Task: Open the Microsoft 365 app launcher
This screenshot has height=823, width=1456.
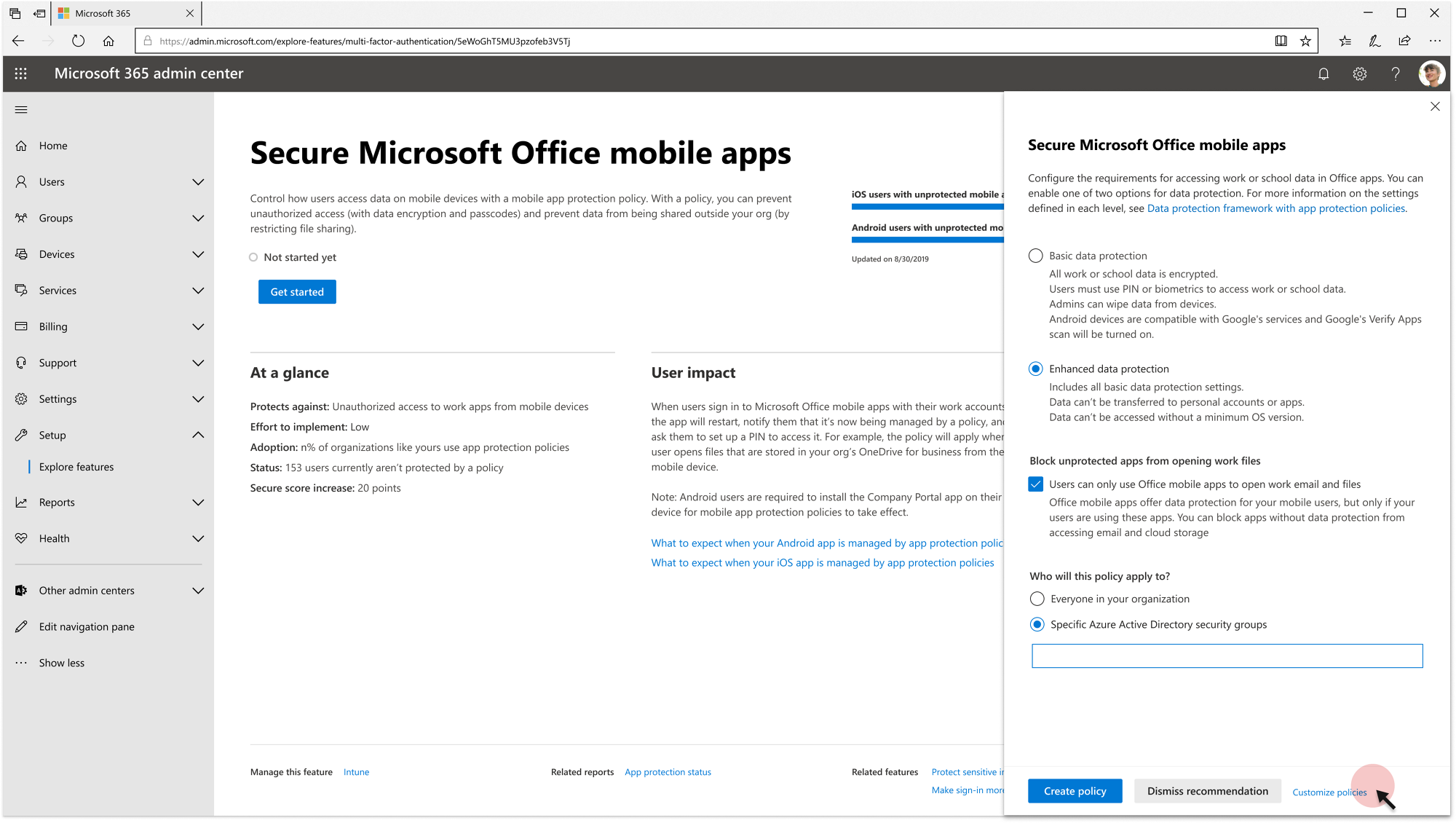Action: point(21,74)
